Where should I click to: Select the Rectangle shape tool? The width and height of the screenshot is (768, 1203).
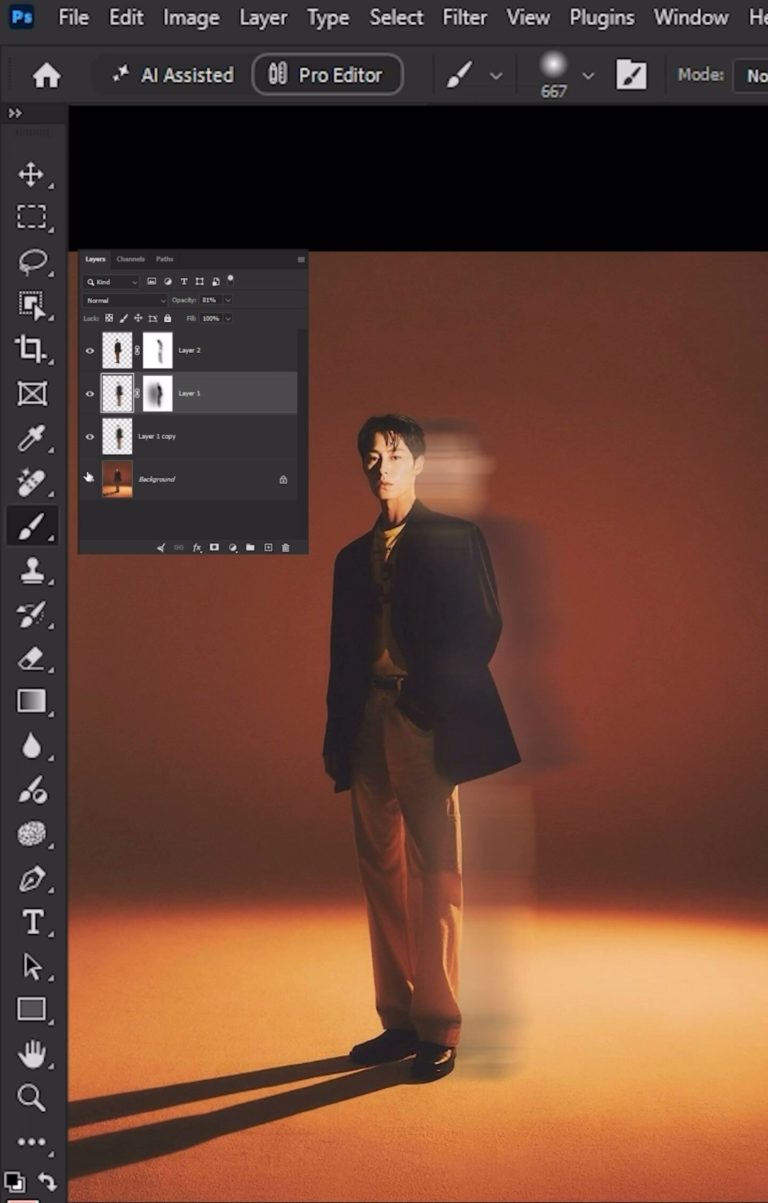click(31, 1009)
